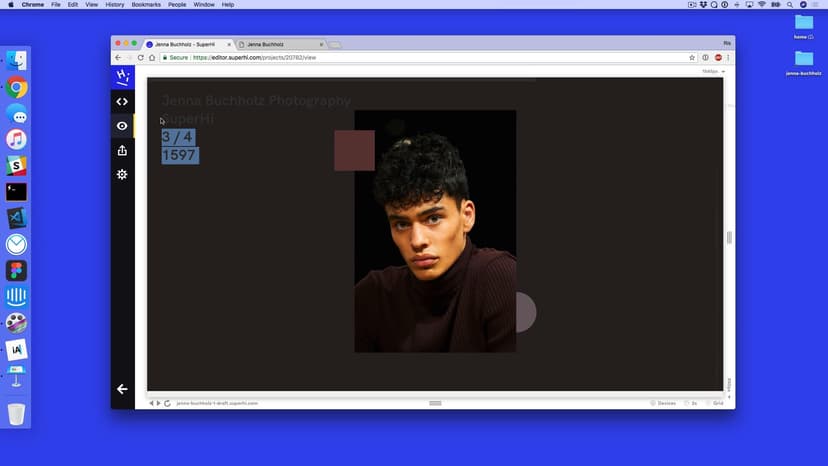Click the red square swatch over the photo
The image size is (828, 466).
[354, 151]
